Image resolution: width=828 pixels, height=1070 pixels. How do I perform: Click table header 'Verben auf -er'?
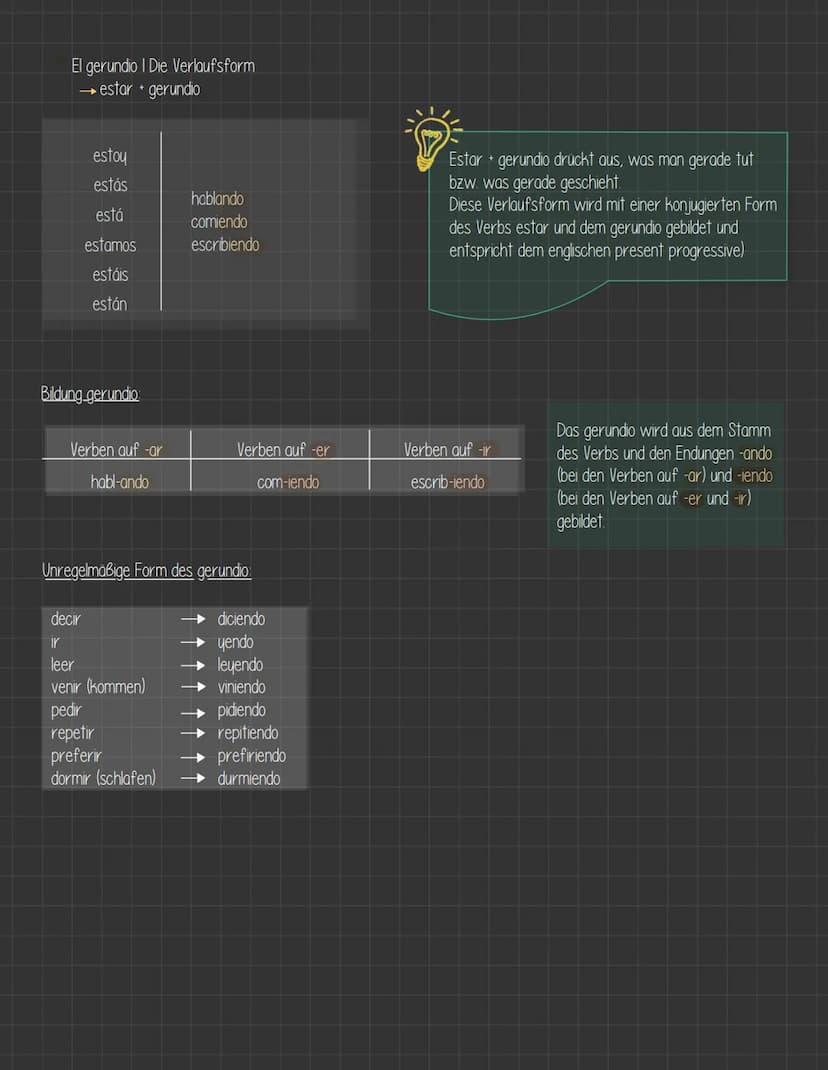(x=283, y=450)
